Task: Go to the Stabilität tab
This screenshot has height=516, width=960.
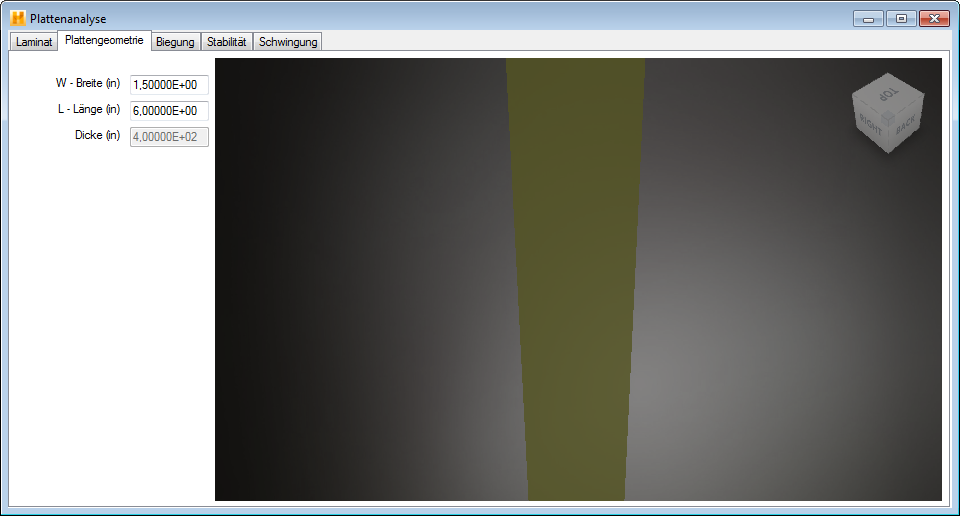Action: [x=227, y=42]
